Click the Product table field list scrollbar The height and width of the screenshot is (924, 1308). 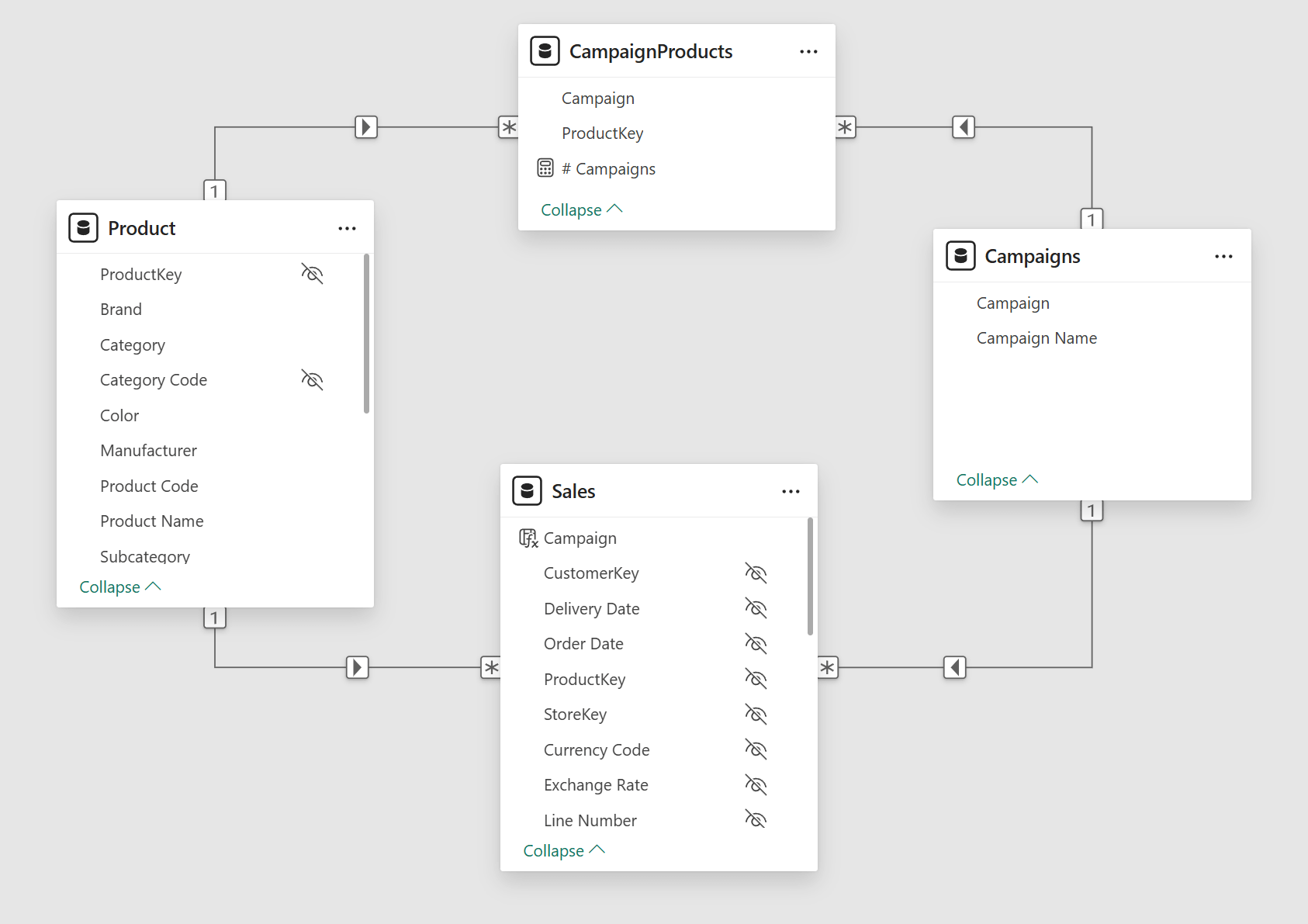click(366, 334)
